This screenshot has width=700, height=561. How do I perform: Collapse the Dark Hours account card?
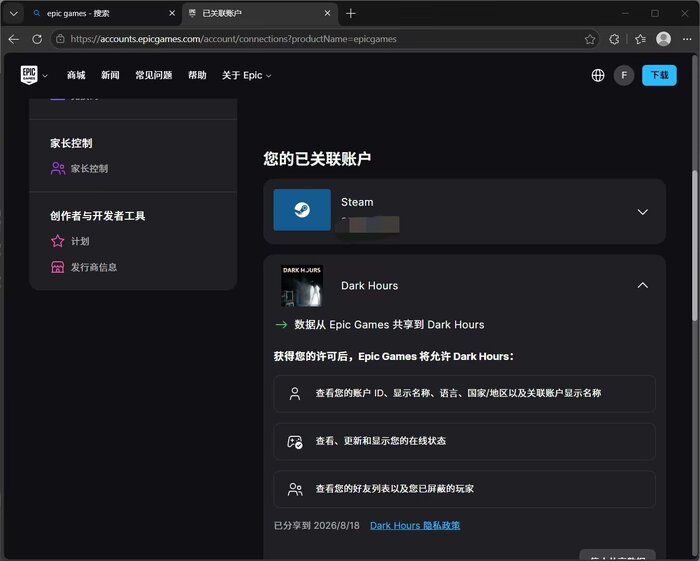pos(642,285)
